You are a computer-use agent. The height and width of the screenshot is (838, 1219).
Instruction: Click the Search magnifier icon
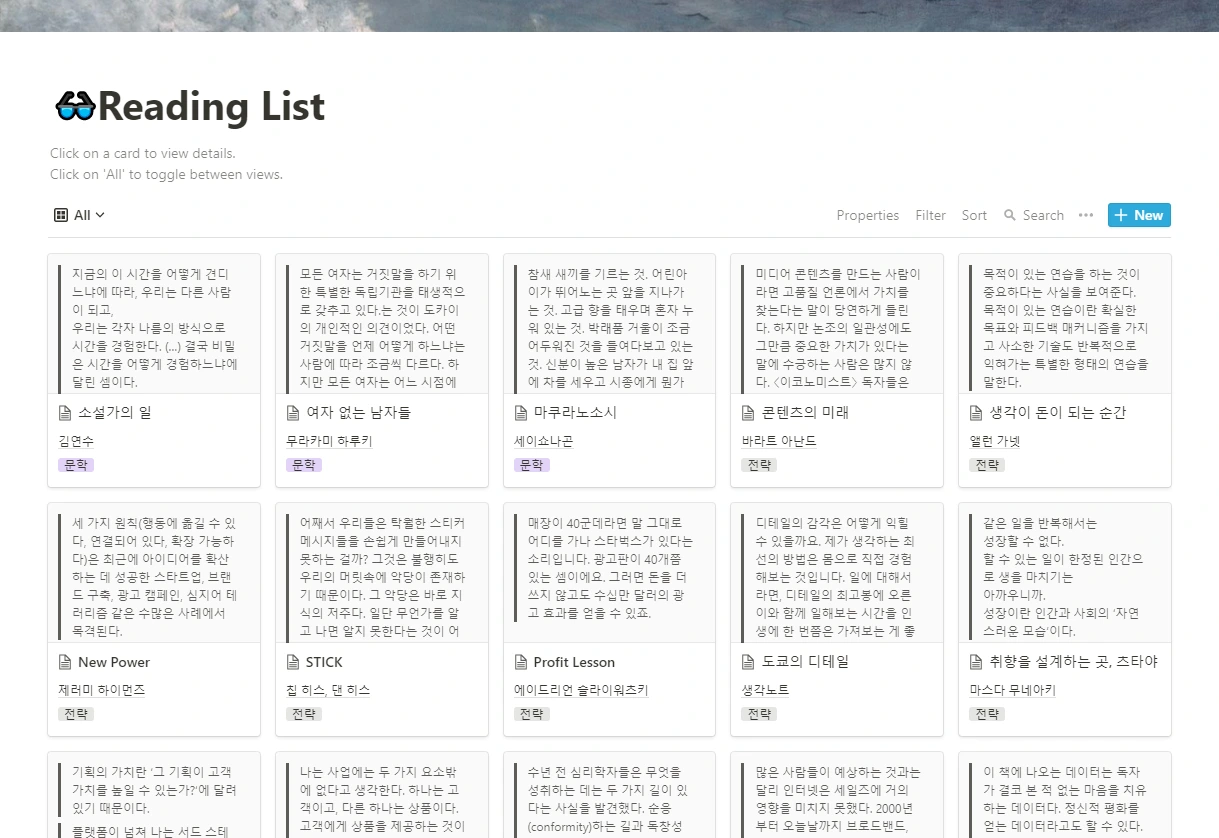[1009, 215]
